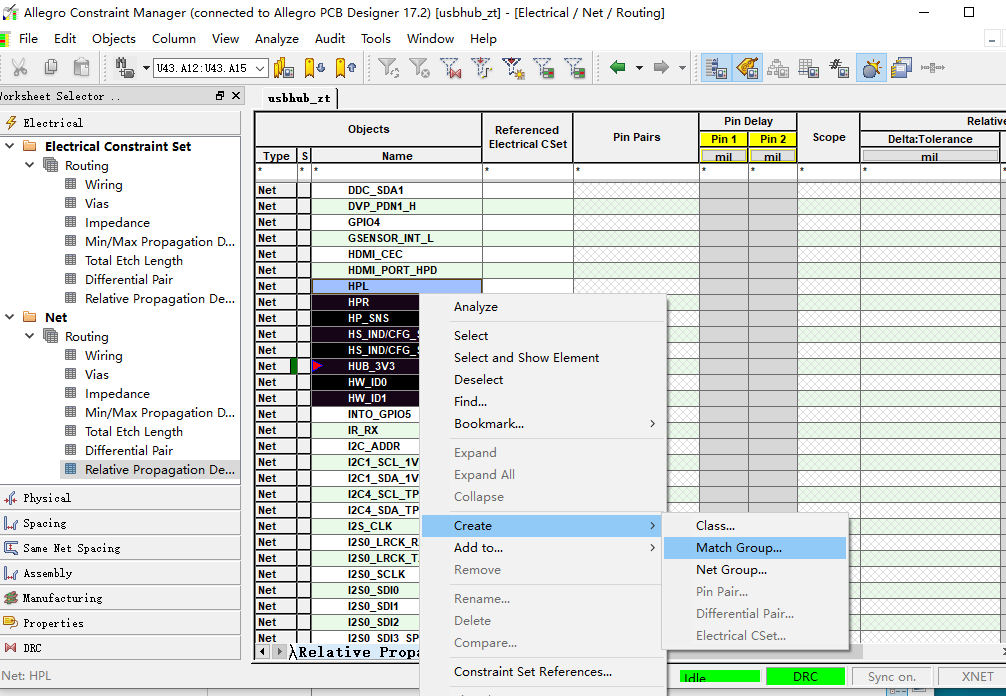The height and width of the screenshot is (696, 1006).
Task: Open the Objects menu
Action: pyautogui.click(x=114, y=38)
